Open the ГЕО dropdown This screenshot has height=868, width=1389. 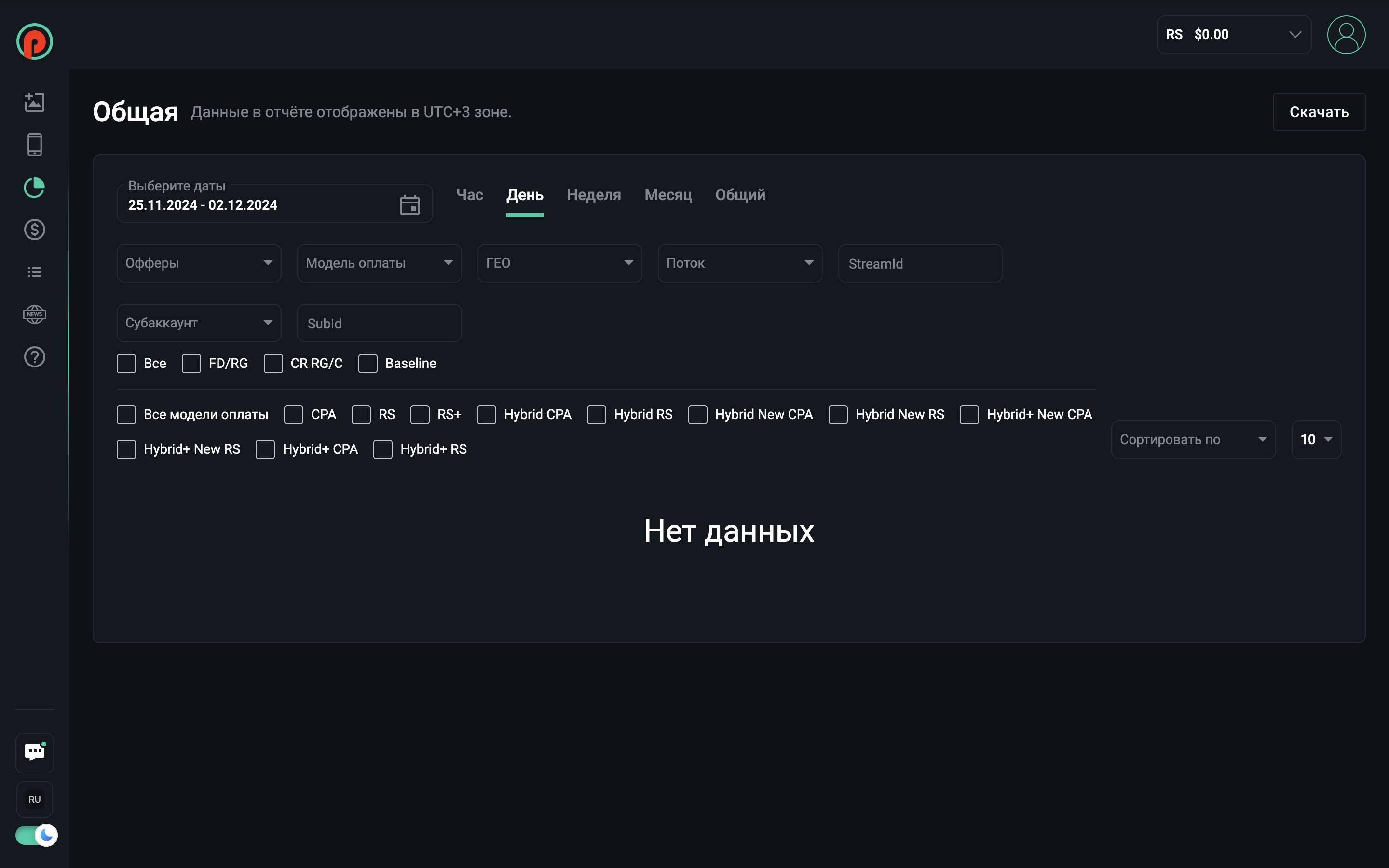pos(559,263)
